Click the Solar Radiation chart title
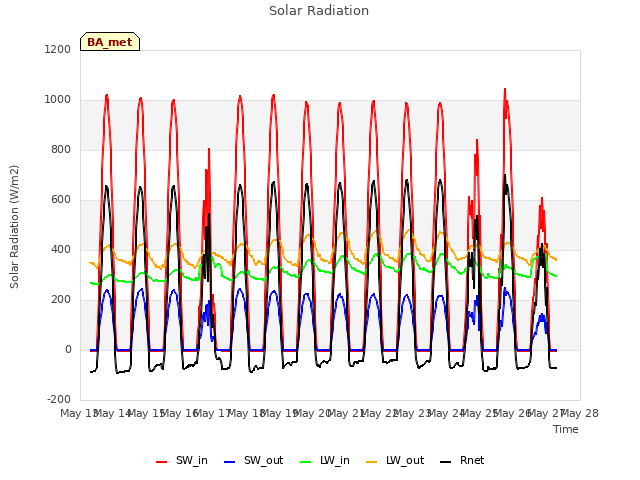640x480 pixels. 319,11
